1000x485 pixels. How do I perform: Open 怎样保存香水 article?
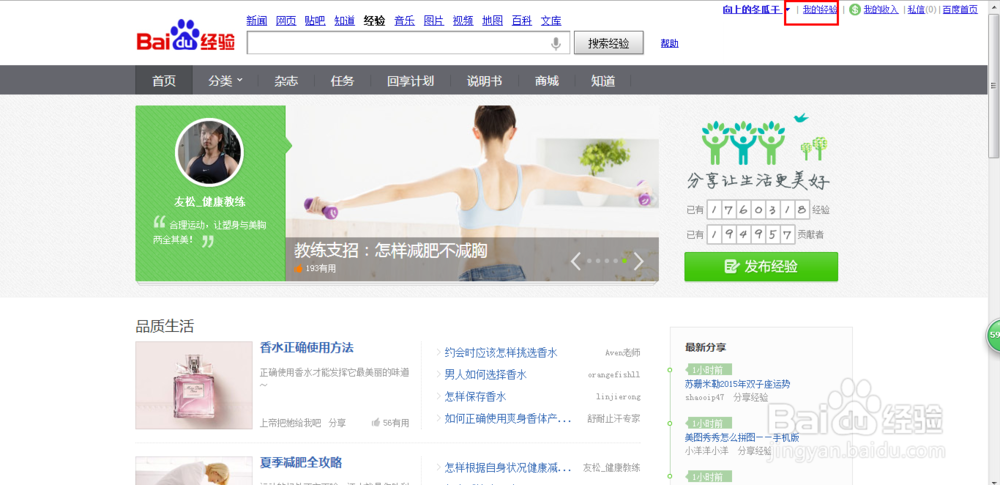click(475, 397)
